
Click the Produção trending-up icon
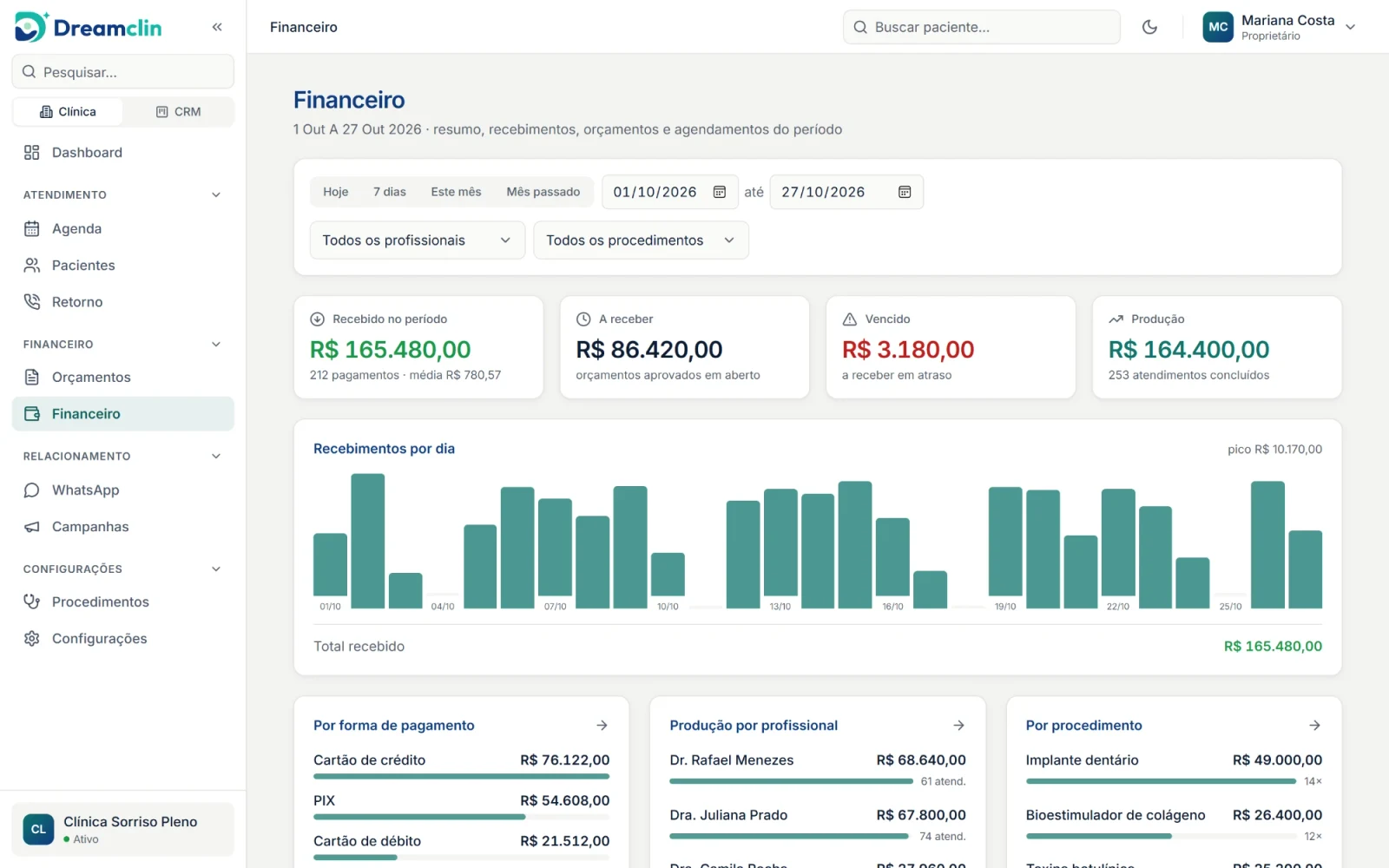[x=1116, y=319]
